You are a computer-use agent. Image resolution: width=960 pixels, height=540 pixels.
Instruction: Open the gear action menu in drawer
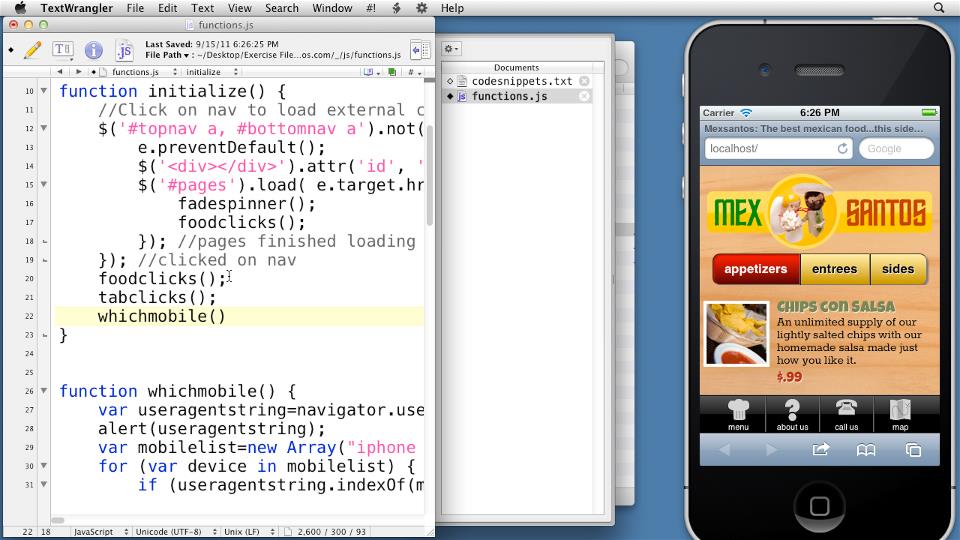pyautogui.click(x=451, y=48)
